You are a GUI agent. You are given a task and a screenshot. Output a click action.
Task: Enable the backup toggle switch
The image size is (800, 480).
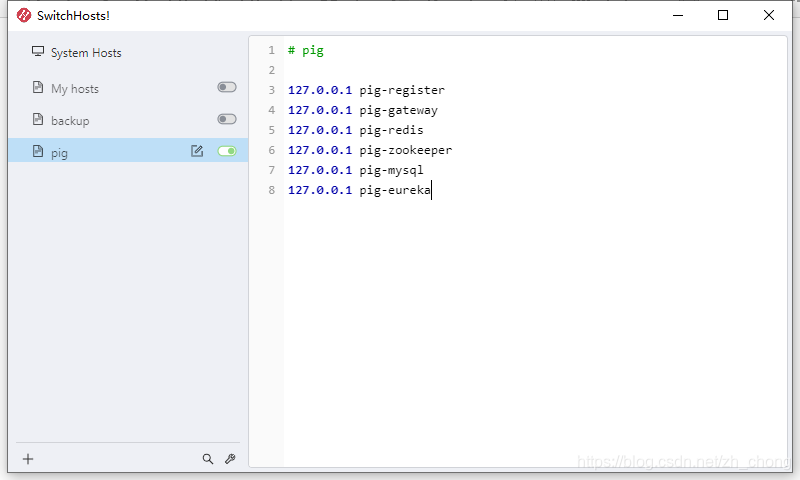click(227, 119)
